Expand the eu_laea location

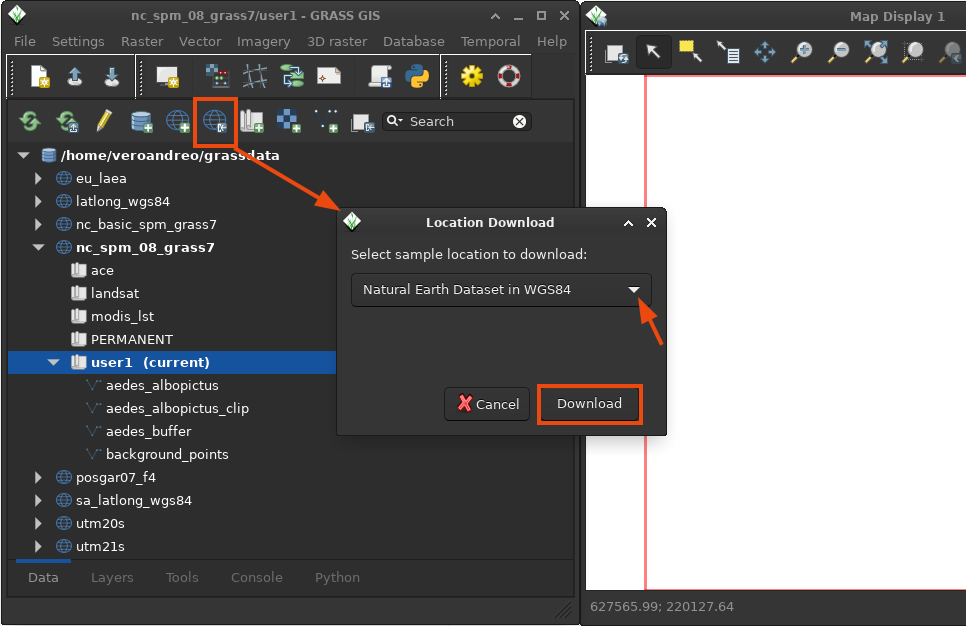click(38, 178)
